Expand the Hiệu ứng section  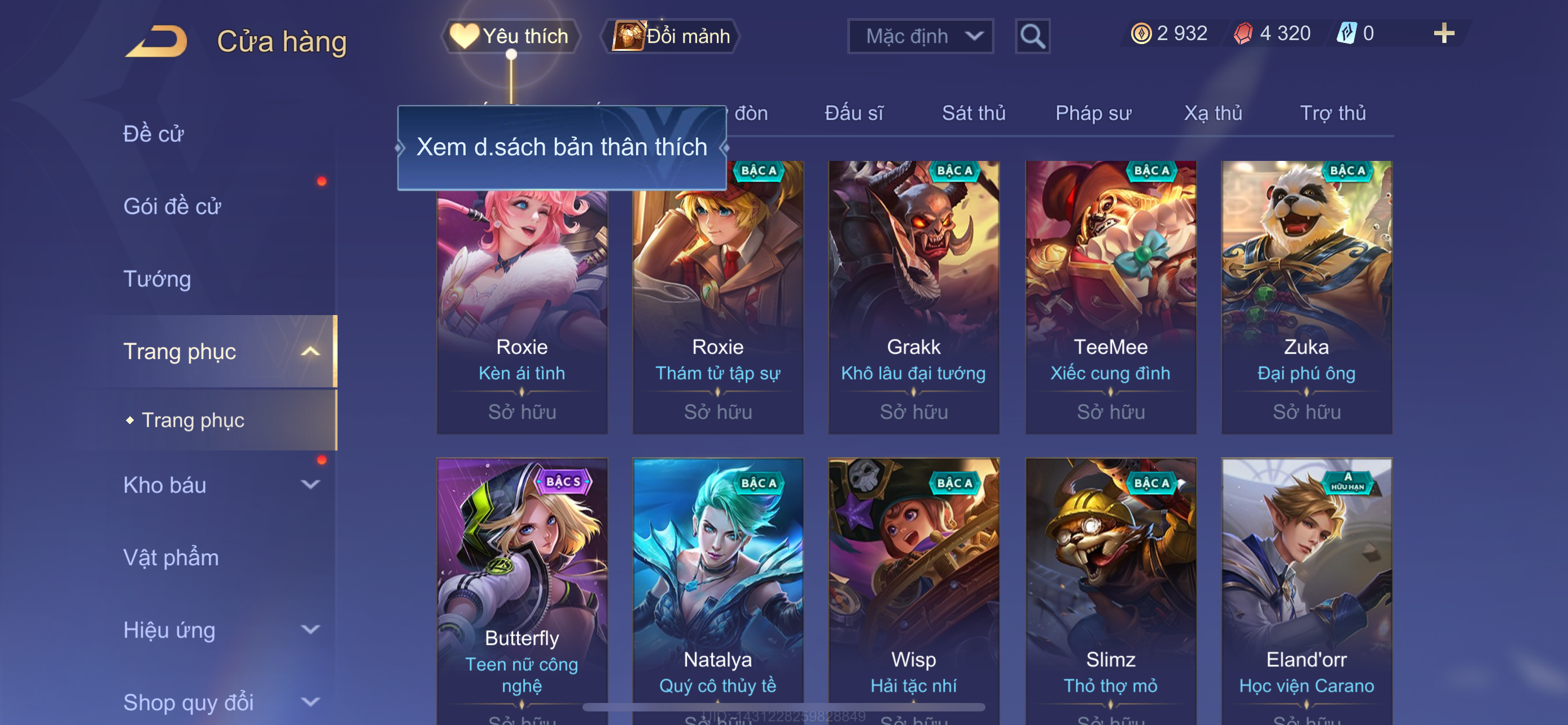click(310, 630)
